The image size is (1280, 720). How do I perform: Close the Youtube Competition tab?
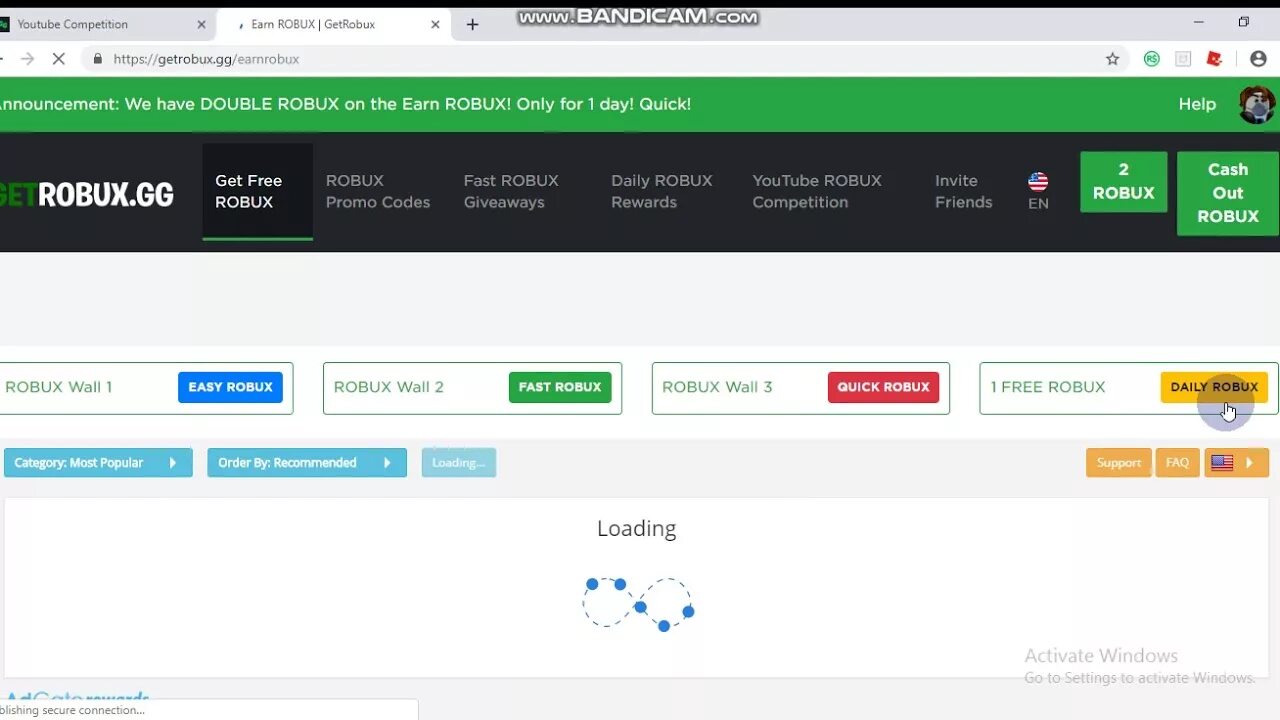pyautogui.click(x=201, y=24)
